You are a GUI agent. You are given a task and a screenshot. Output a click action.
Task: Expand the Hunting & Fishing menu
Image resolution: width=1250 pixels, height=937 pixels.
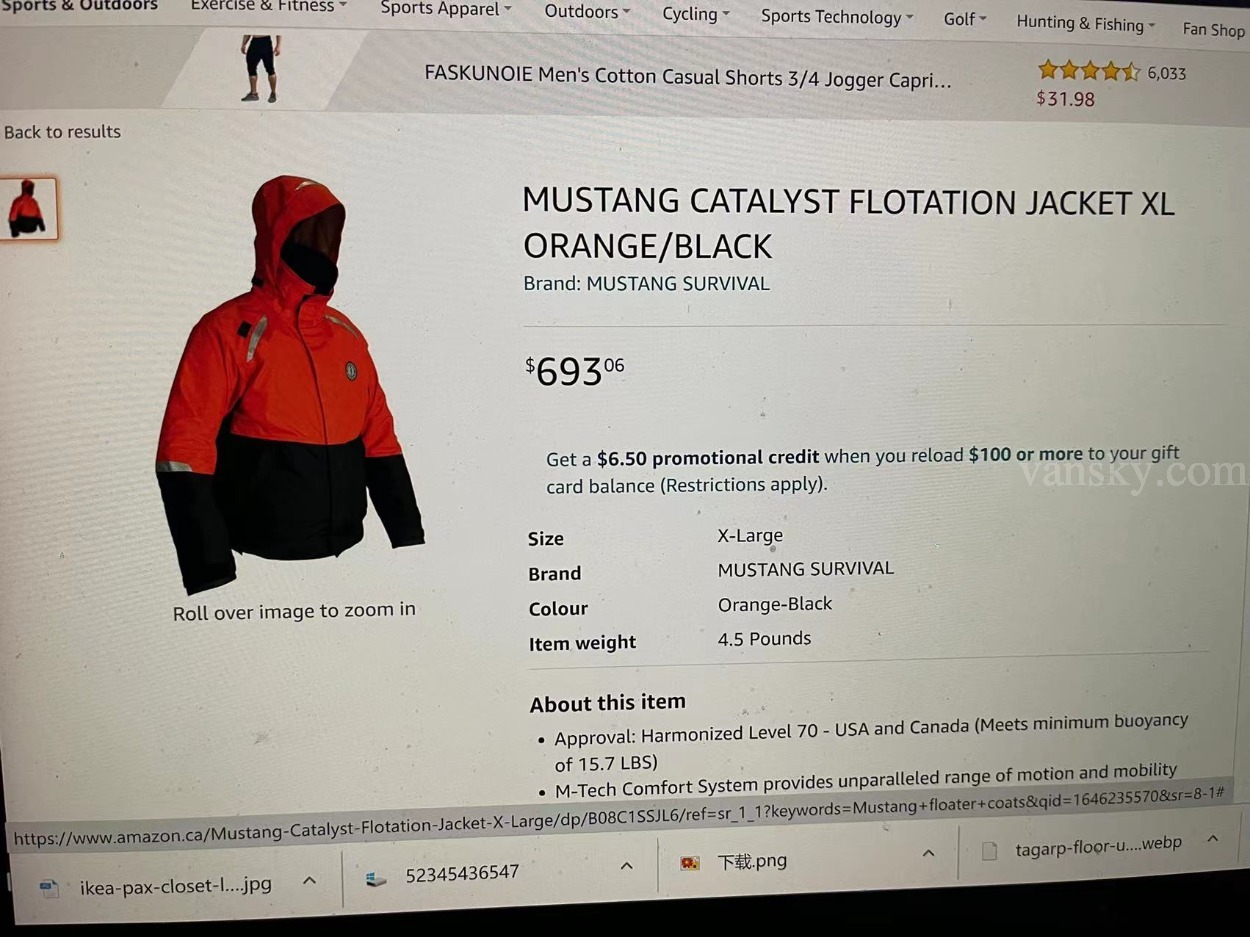coord(1086,23)
